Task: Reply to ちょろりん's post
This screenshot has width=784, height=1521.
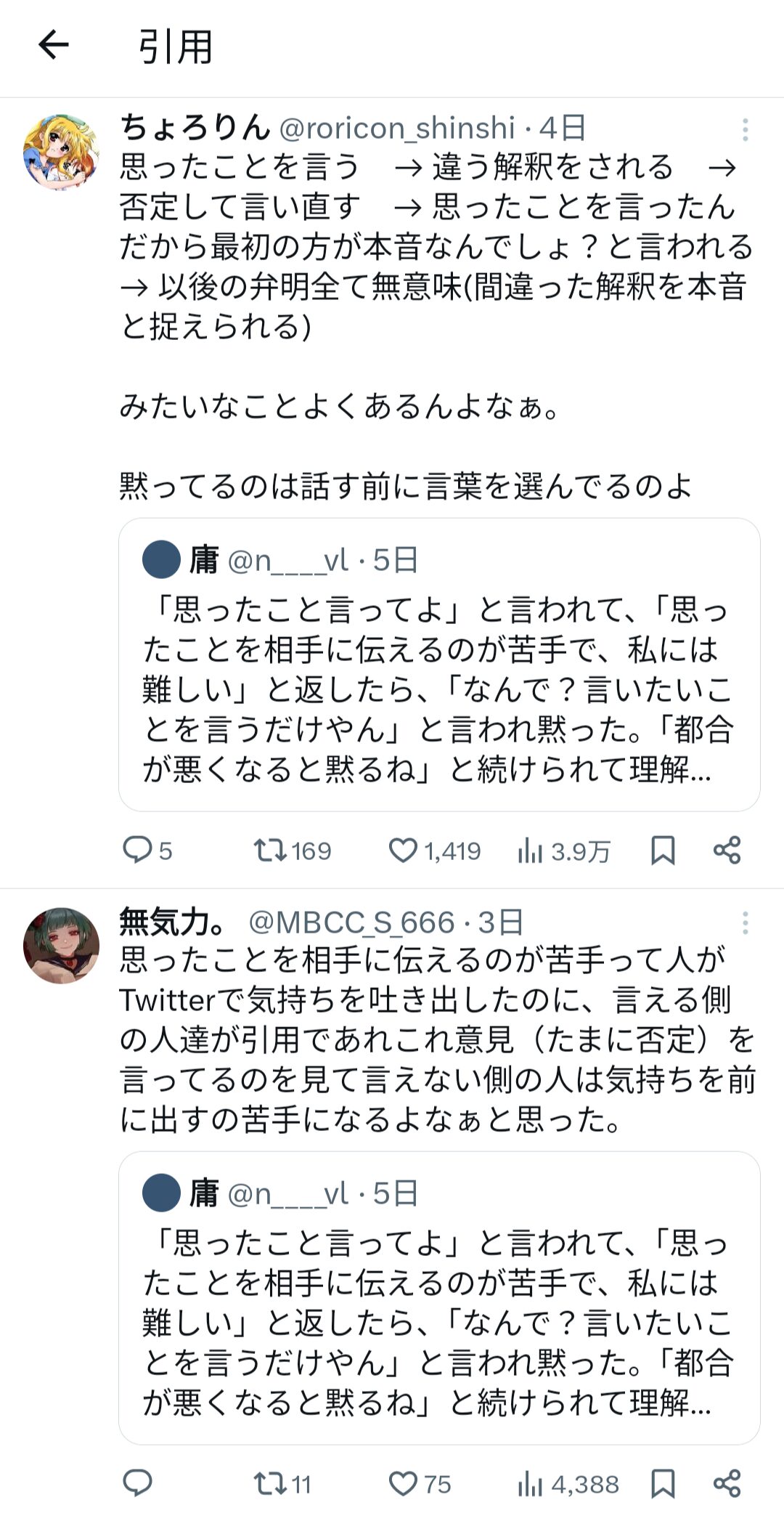Action: click(137, 850)
